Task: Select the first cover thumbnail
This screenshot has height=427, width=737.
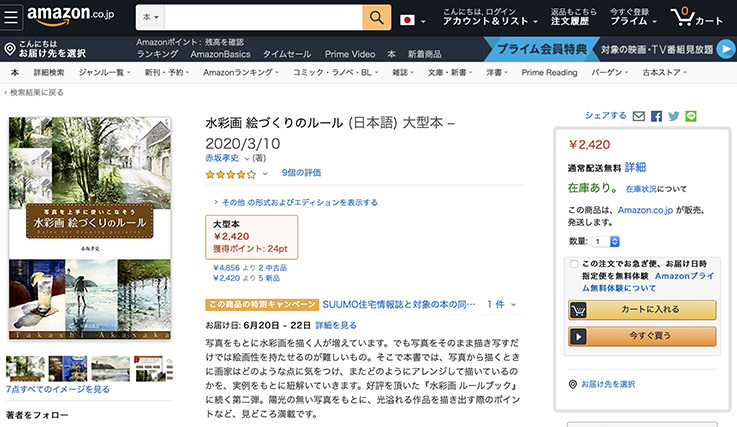Action: (x=25, y=368)
